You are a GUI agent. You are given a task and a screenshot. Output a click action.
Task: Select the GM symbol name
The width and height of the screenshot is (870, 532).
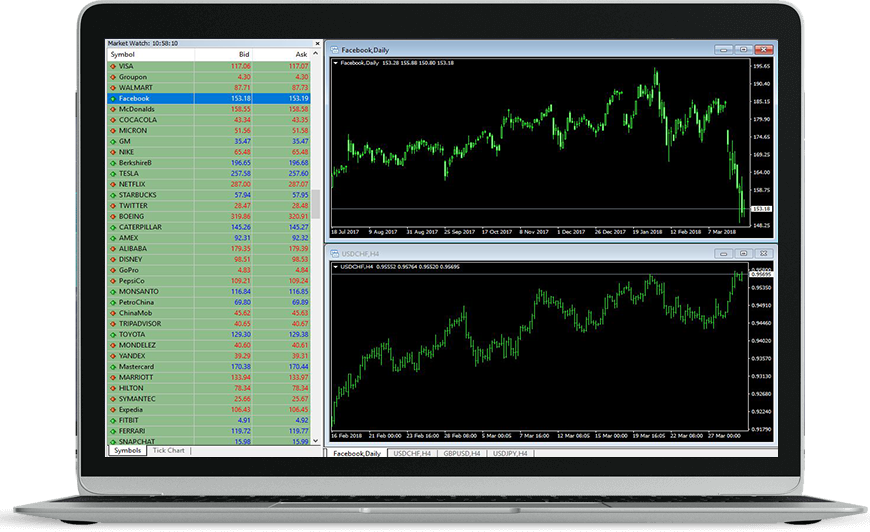click(124, 141)
